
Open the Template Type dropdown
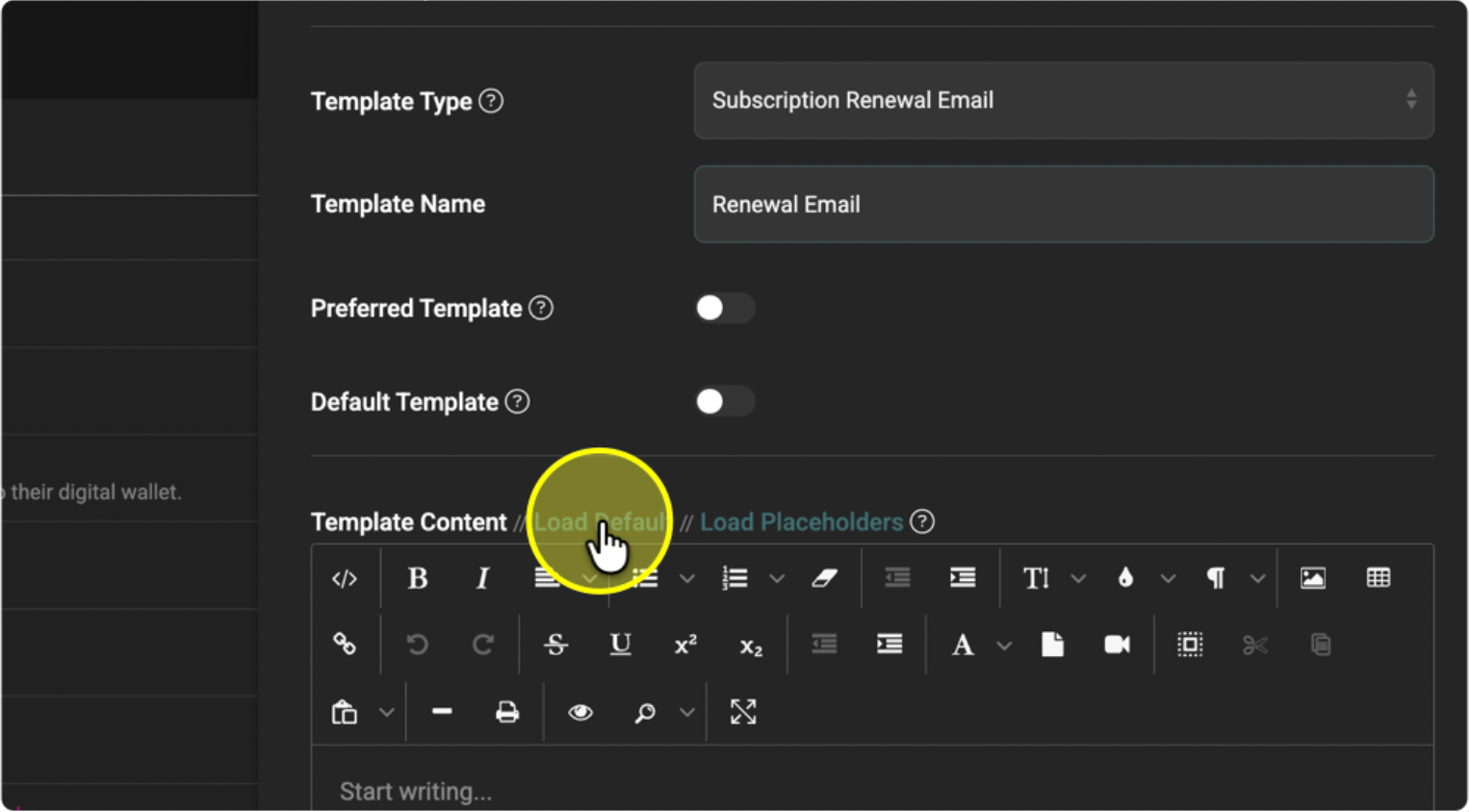tap(1064, 101)
